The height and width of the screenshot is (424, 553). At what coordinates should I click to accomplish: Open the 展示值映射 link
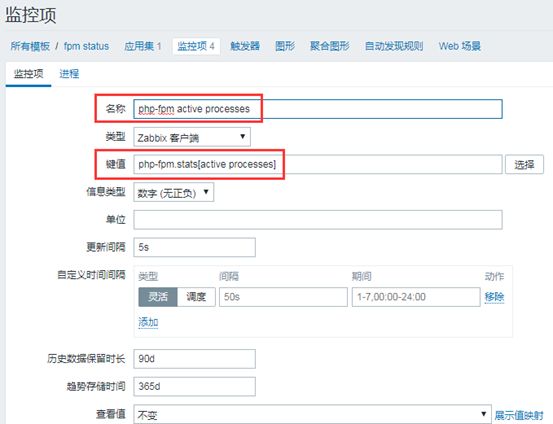click(519, 415)
